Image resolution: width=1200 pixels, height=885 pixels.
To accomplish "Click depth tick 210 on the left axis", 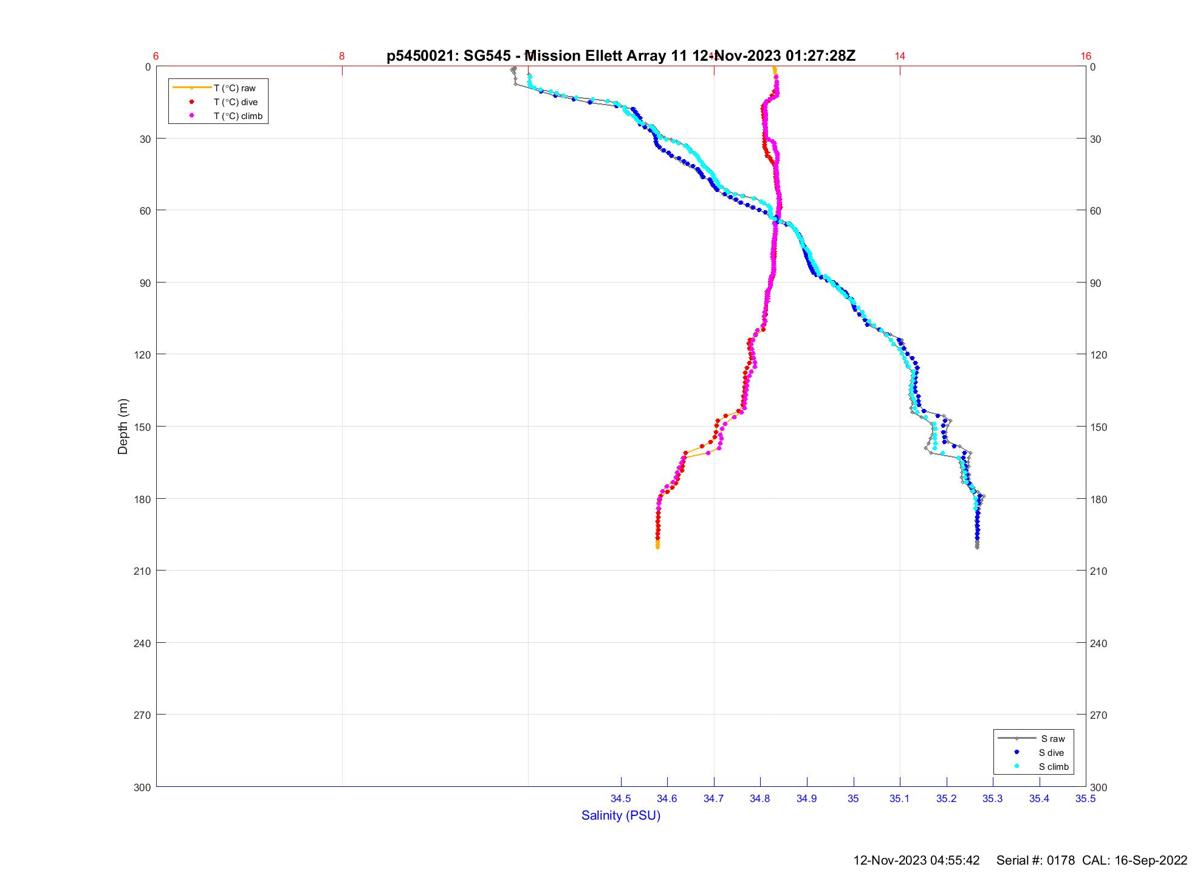I will [142, 571].
